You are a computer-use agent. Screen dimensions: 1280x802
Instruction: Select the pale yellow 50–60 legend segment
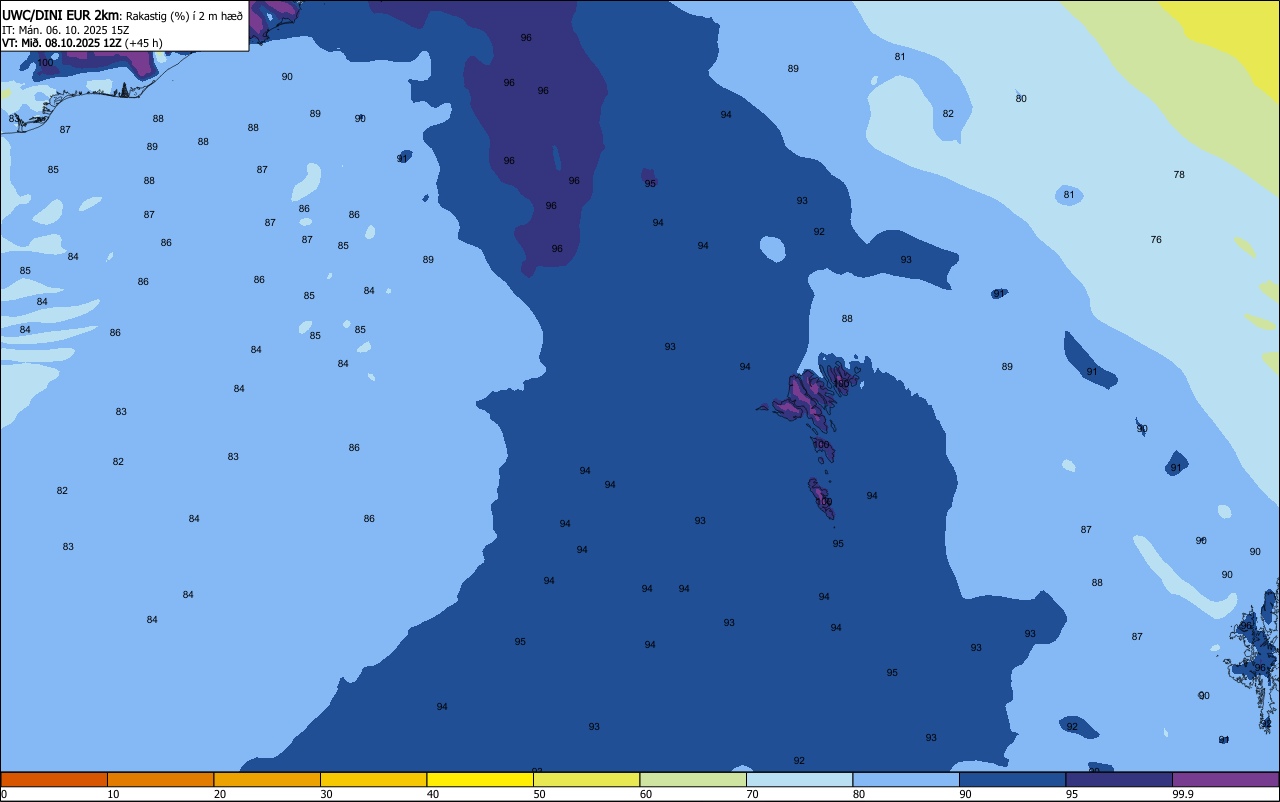click(x=586, y=779)
